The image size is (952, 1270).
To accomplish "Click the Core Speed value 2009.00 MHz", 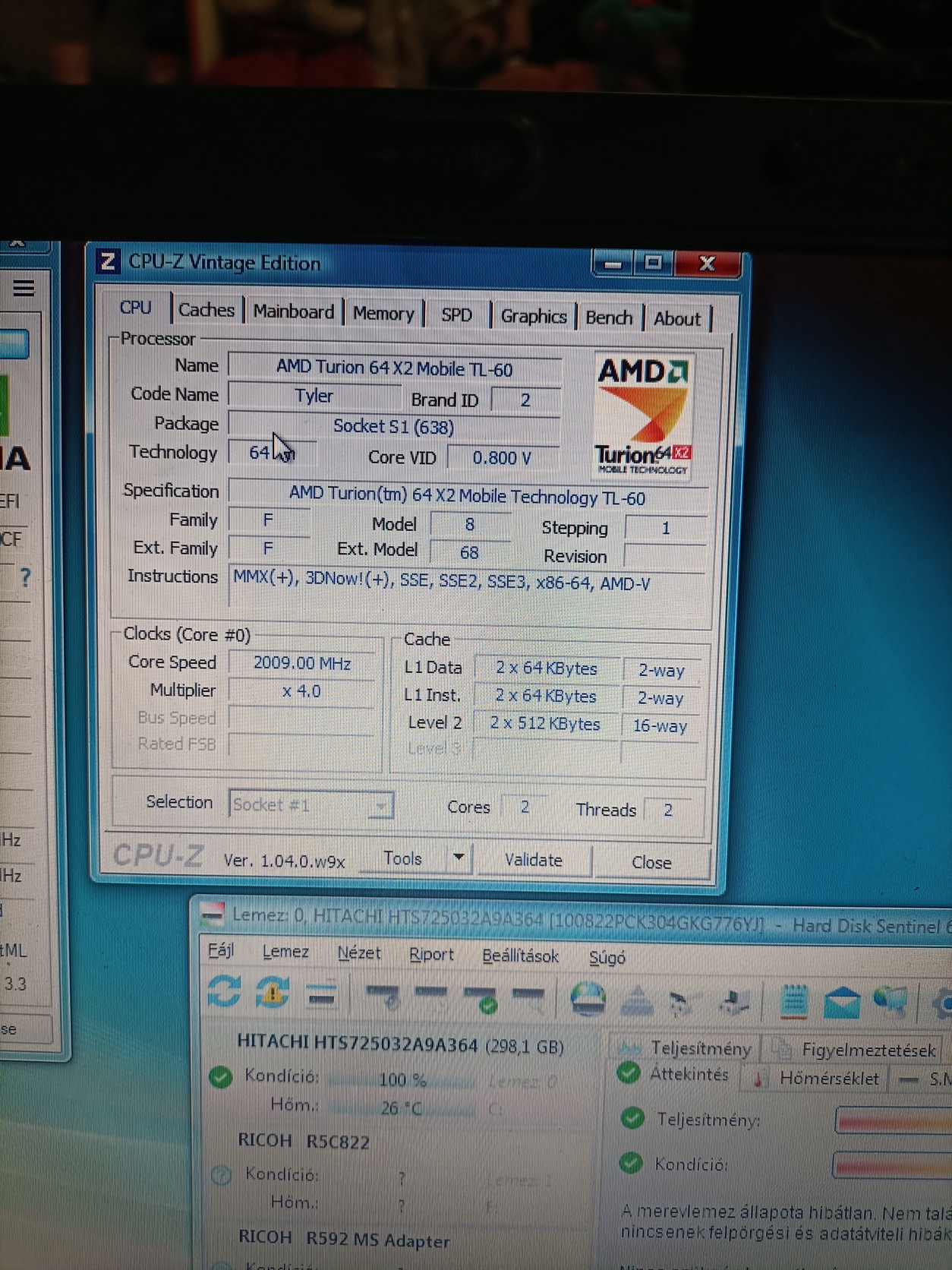I will coord(302,663).
